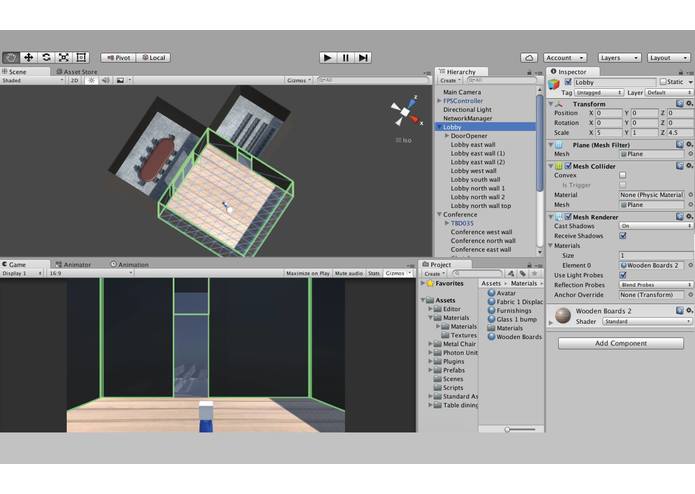695x494 pixels.
Task: Pick object for Element 0 material
Action: click(x=690, y=265)
